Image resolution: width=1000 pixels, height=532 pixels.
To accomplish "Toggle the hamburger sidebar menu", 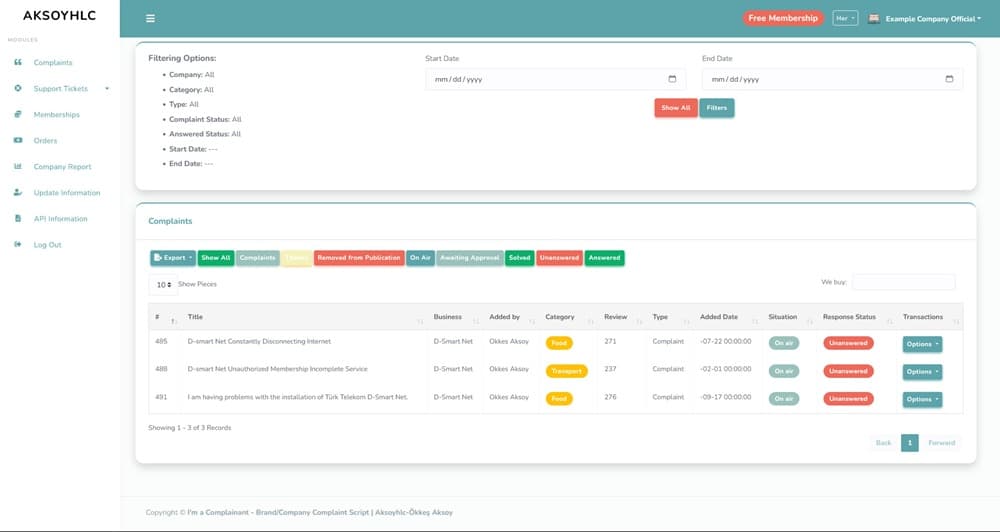I will 150,18.
